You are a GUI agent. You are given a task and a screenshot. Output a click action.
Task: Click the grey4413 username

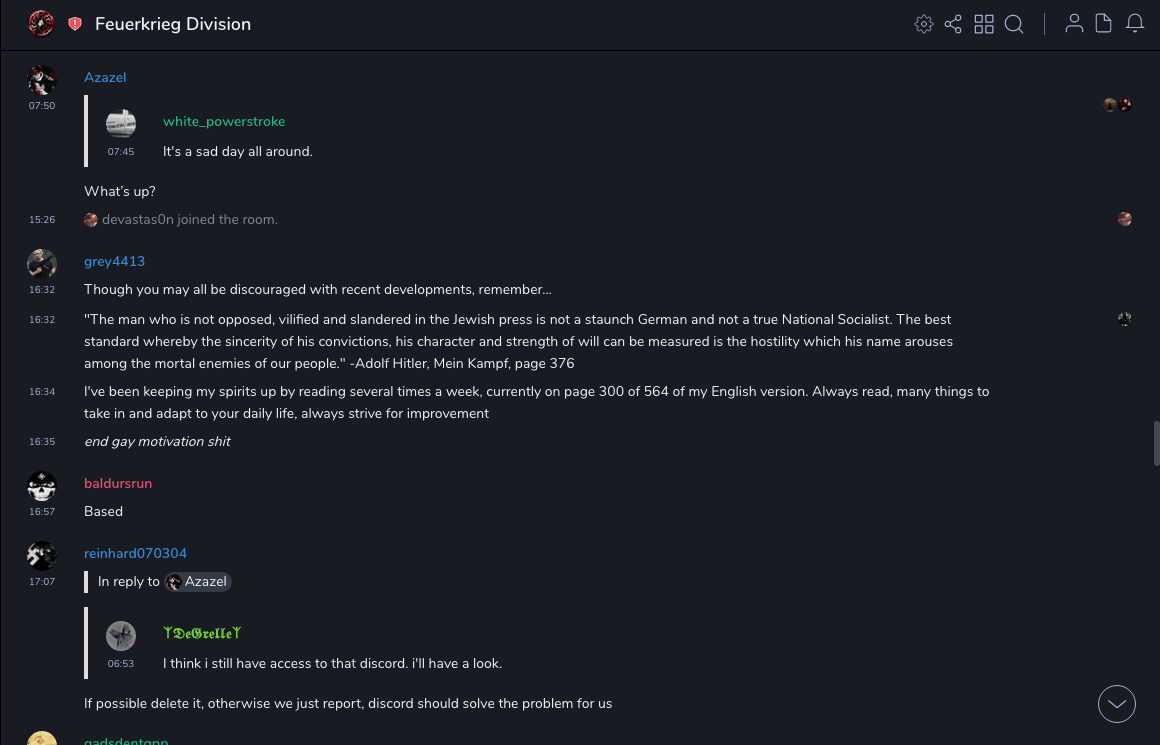114,262
